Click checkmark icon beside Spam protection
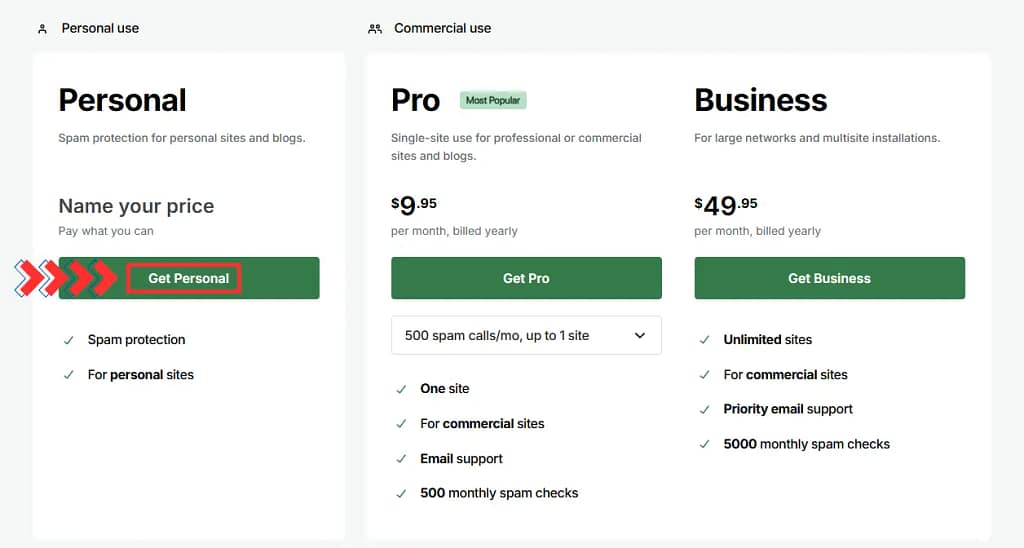 69,340
